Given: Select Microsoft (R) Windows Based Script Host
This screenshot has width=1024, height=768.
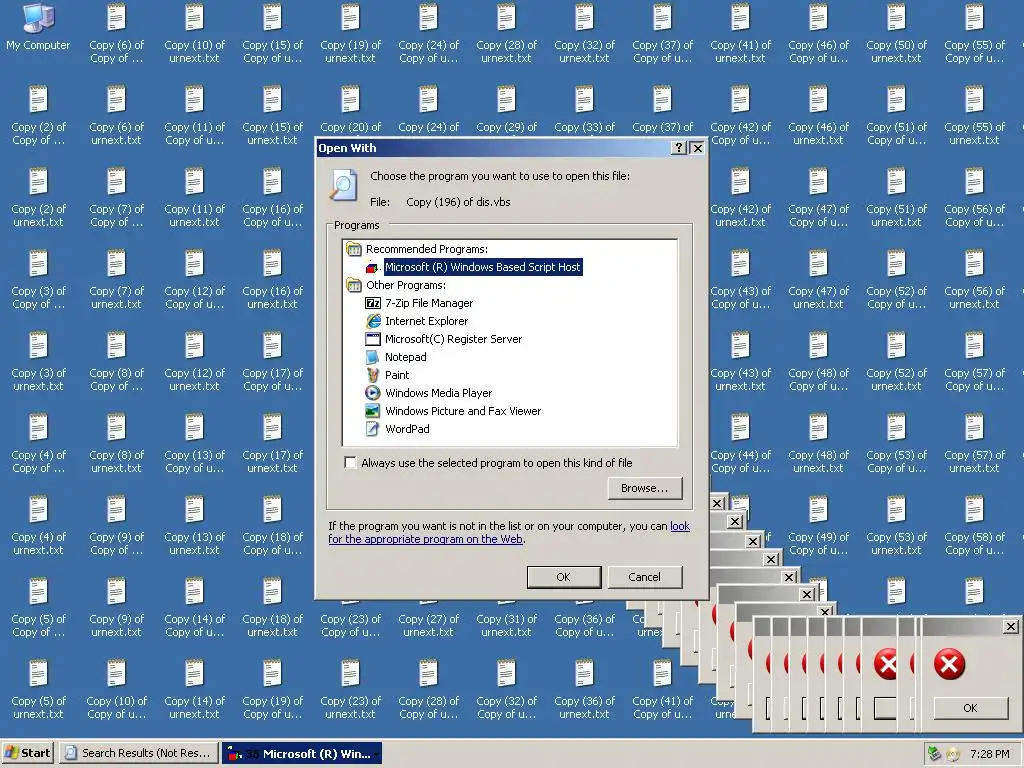Looking at the screenshot, I should click(483, 267).
